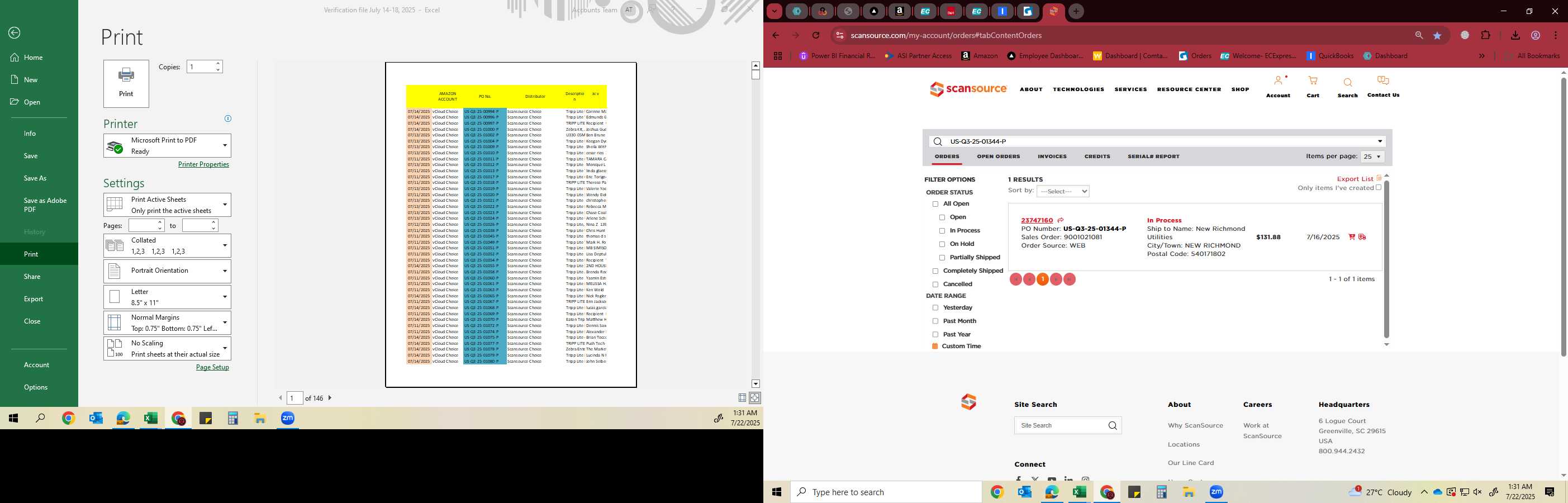Click the large Print button with printer icon
The height and width of the screenshot is (503, 1568).
click(x=126, y=83)
